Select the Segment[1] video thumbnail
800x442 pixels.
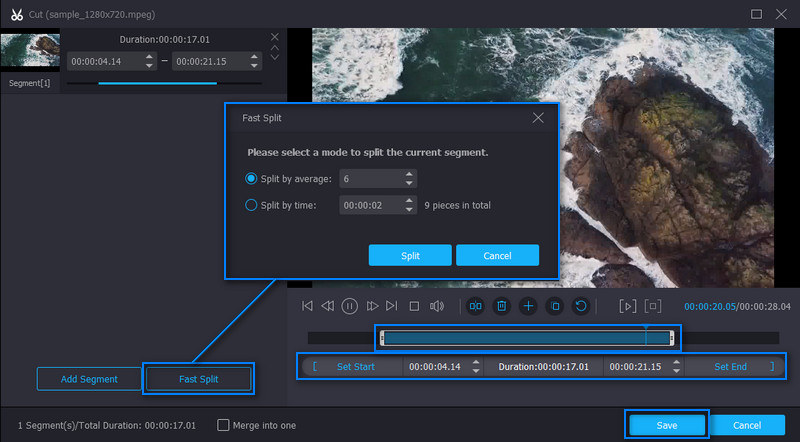(x=30, y=52)
